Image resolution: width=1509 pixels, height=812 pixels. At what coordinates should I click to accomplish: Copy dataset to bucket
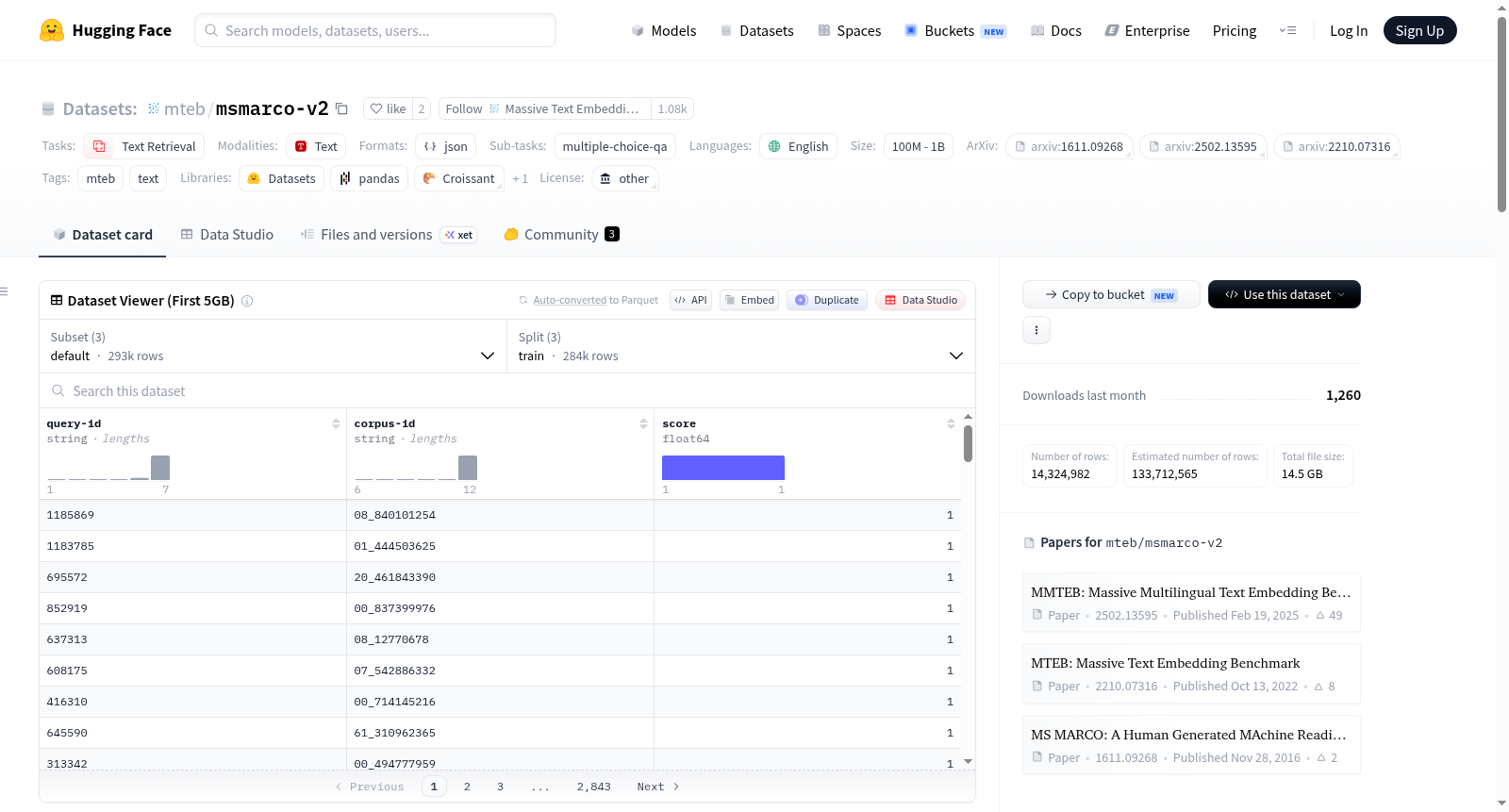pos(1111,294)
